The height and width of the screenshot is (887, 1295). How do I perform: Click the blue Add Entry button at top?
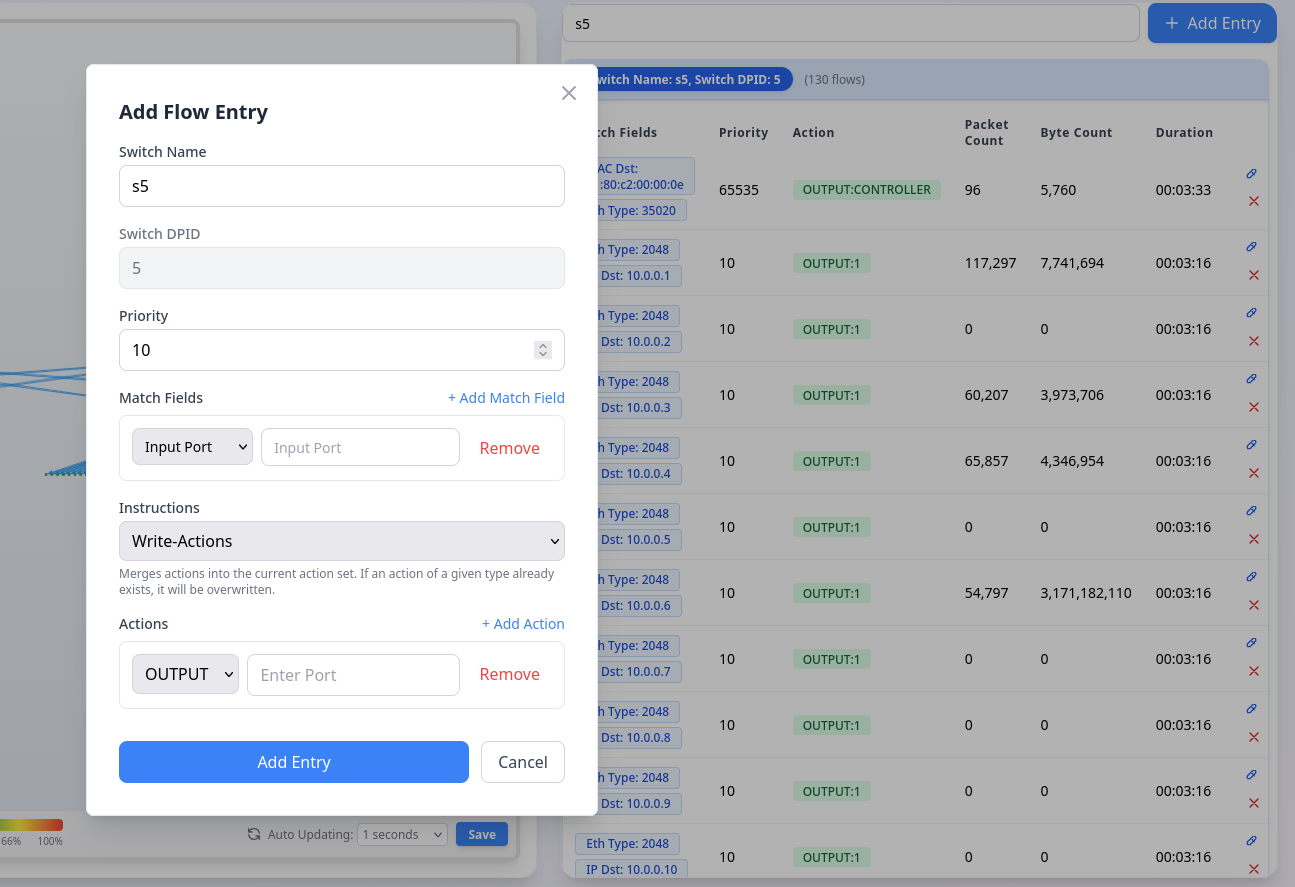coord(1212,22)
